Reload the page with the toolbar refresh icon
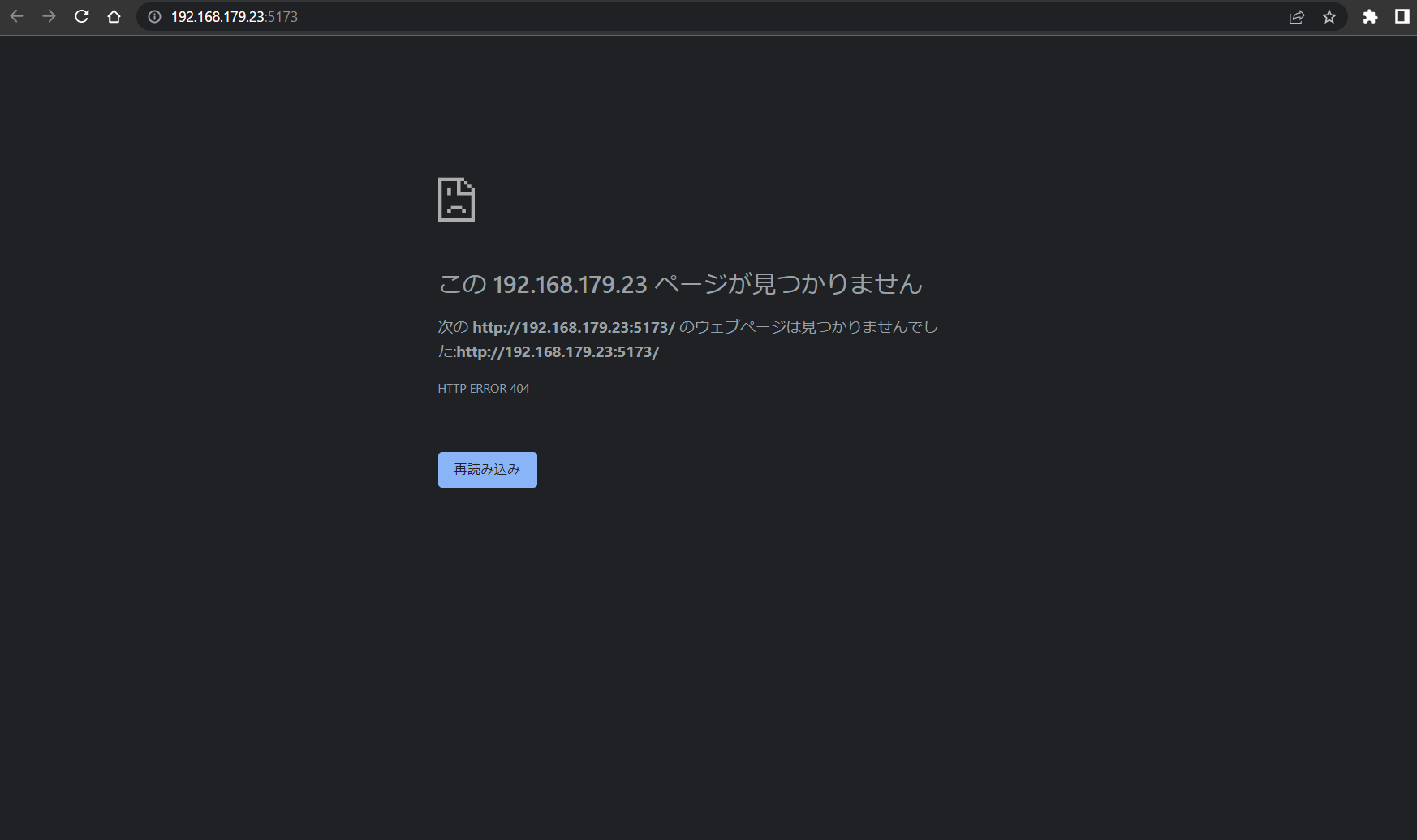1417x840 pixels. click(81, 16)
